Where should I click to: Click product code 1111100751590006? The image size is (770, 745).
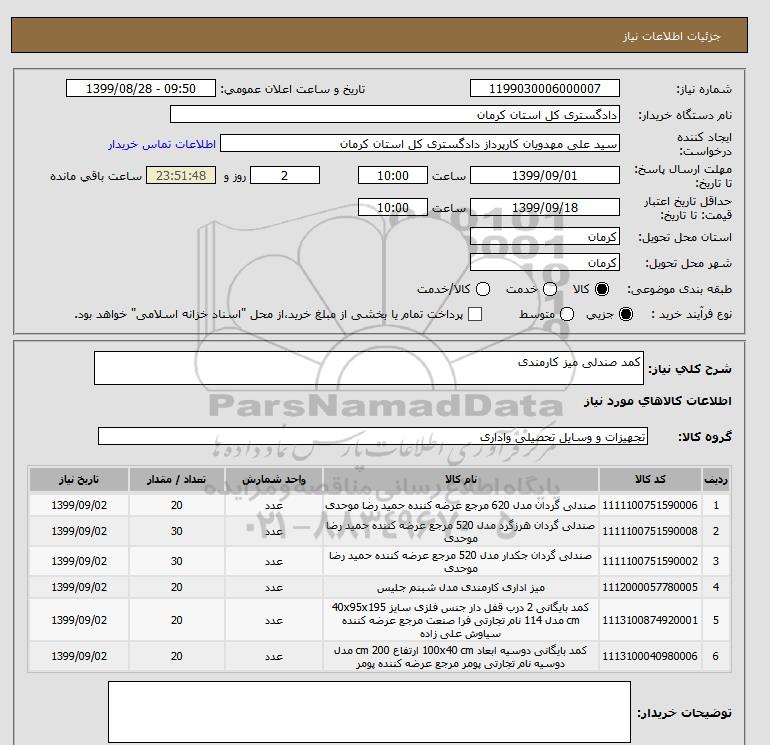[650, 505]
